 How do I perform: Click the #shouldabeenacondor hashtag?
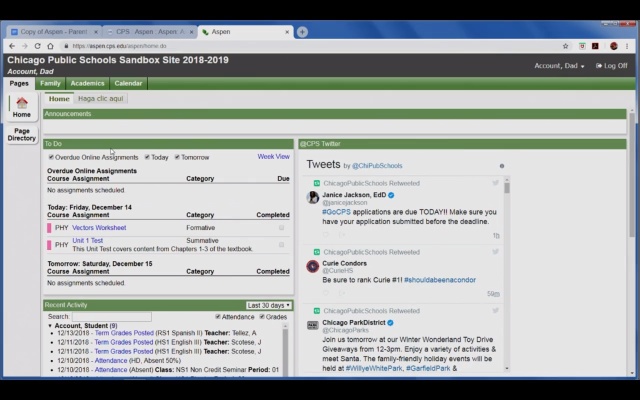(440, 280)
